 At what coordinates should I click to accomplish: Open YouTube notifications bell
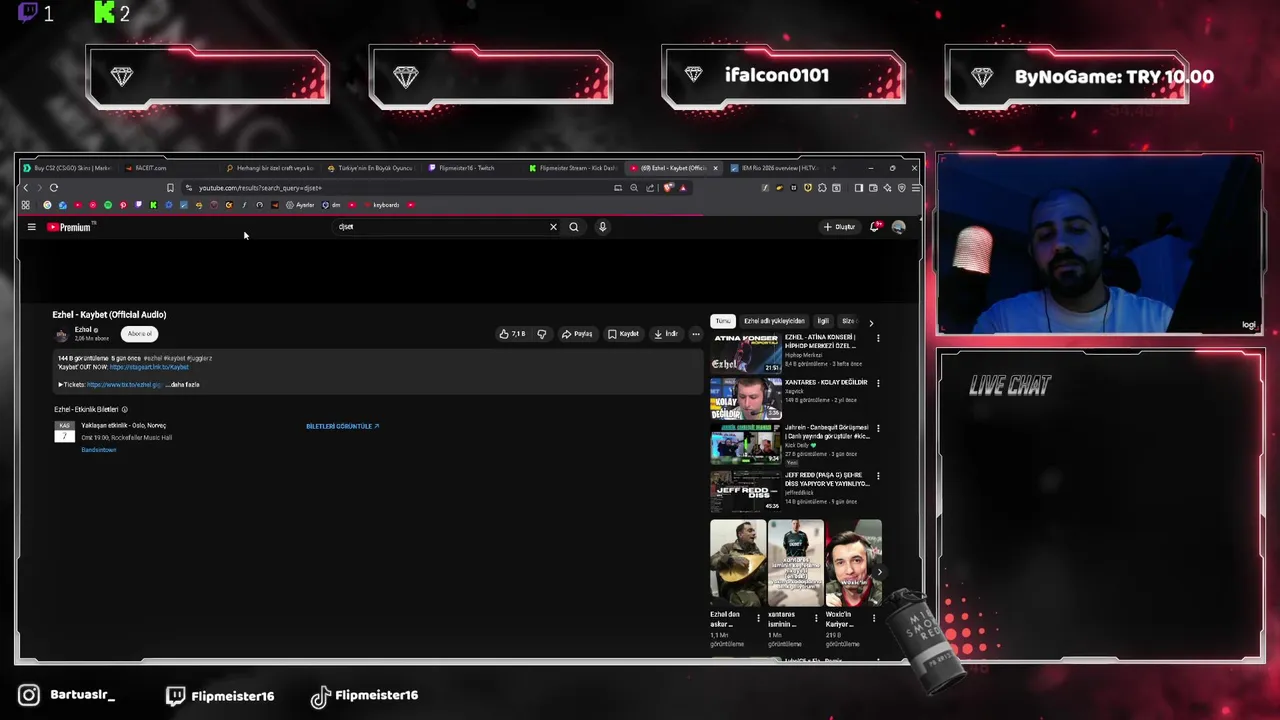(x=875, y=227)
